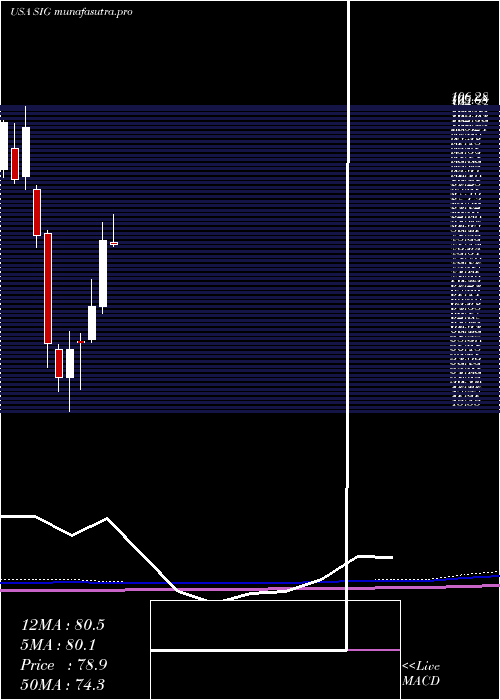Click the USA SIG munafasutra.pro title
The image size is (500, 700).
pyautogui.click(x=71, y=12)
